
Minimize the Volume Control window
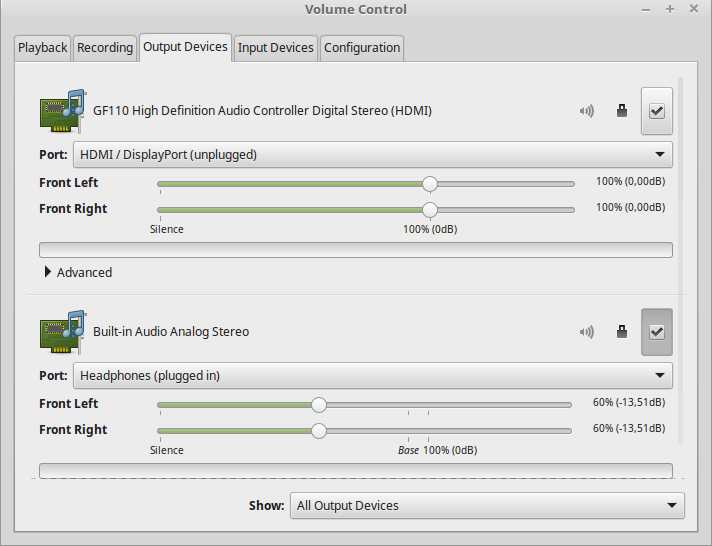point(646,9)
